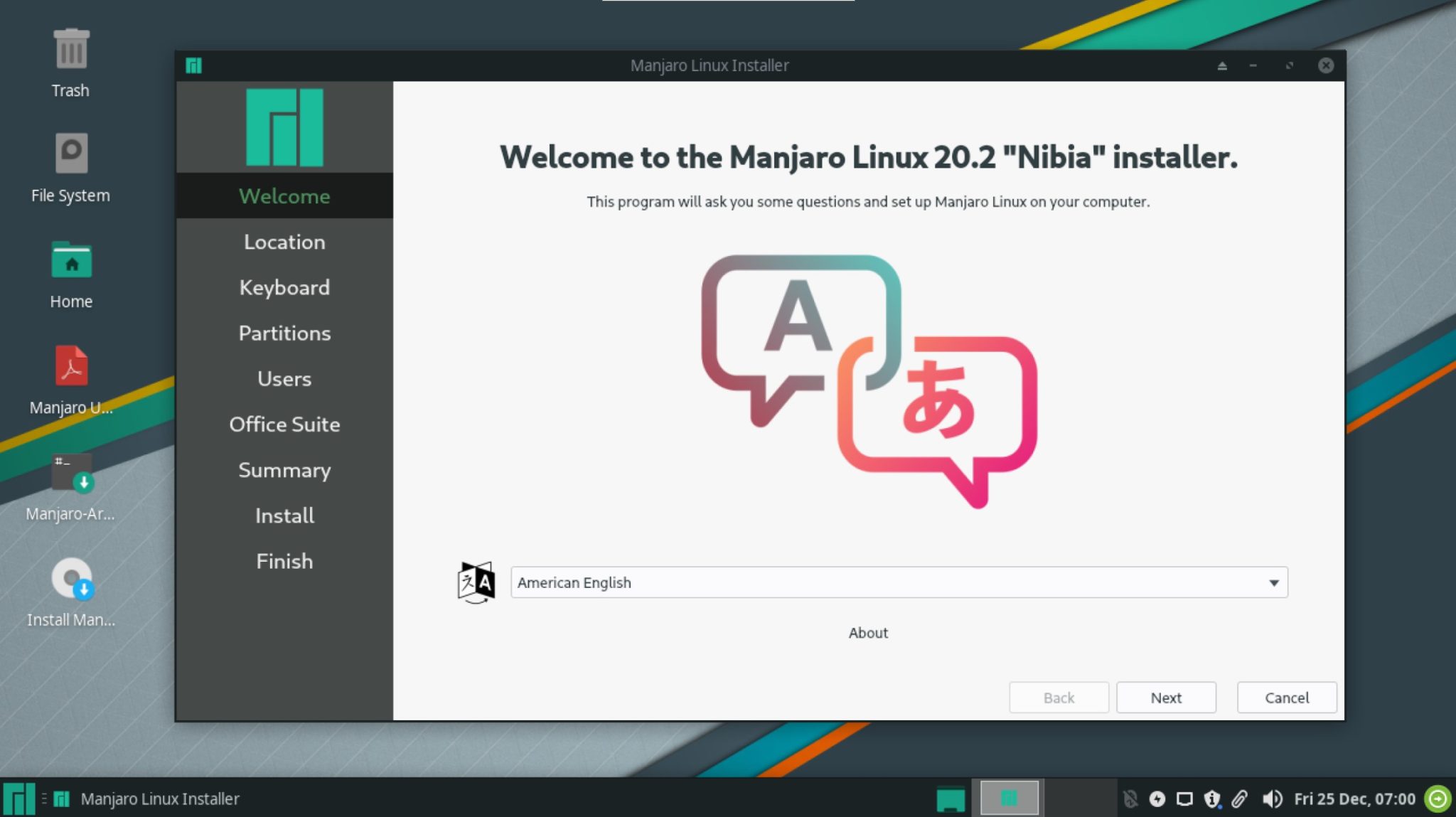Click the language selector icon next to dropdown

click(476, 582)
